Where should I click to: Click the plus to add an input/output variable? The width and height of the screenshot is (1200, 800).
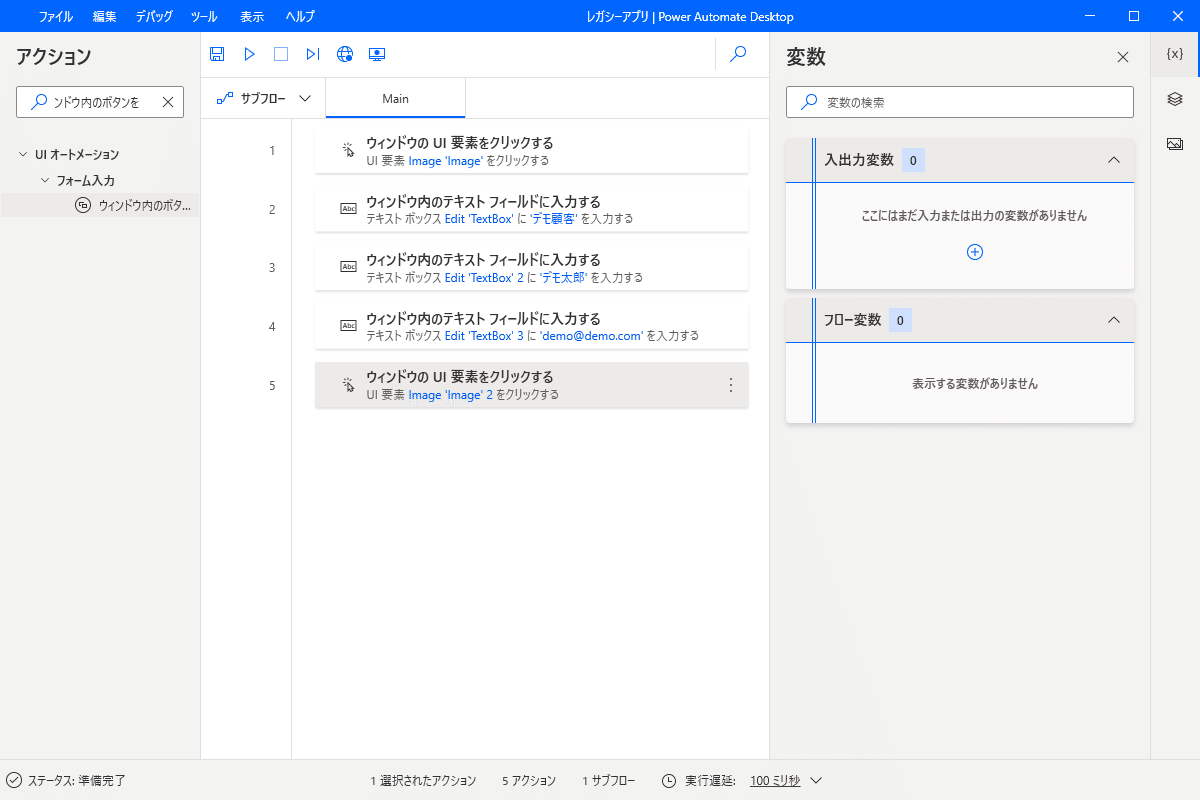(x=973, y=252)
